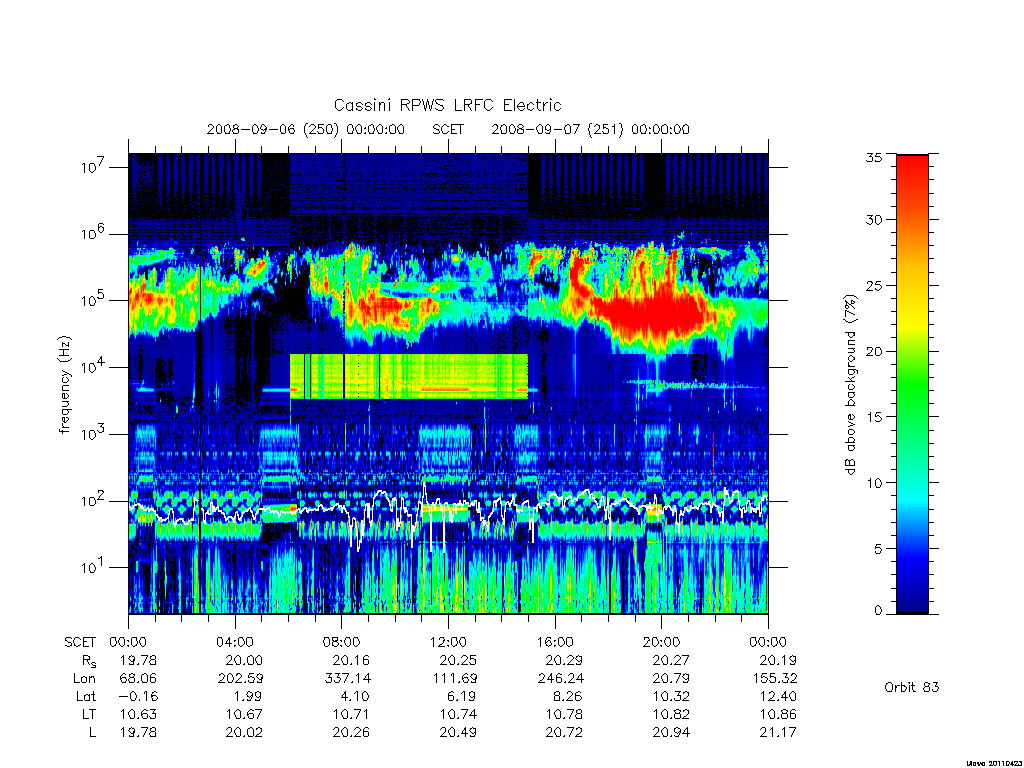This screenshot has width=1024, height=768.
Task: Click the Lon value '246.24'
Action: [560, 679]
